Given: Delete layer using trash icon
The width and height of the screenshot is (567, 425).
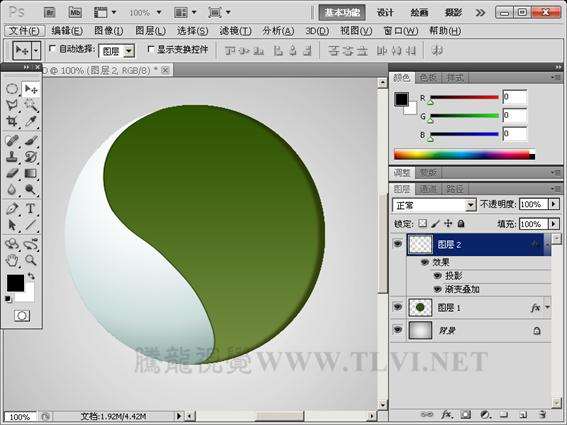Looking at the screenshot, I should point(542,415).
